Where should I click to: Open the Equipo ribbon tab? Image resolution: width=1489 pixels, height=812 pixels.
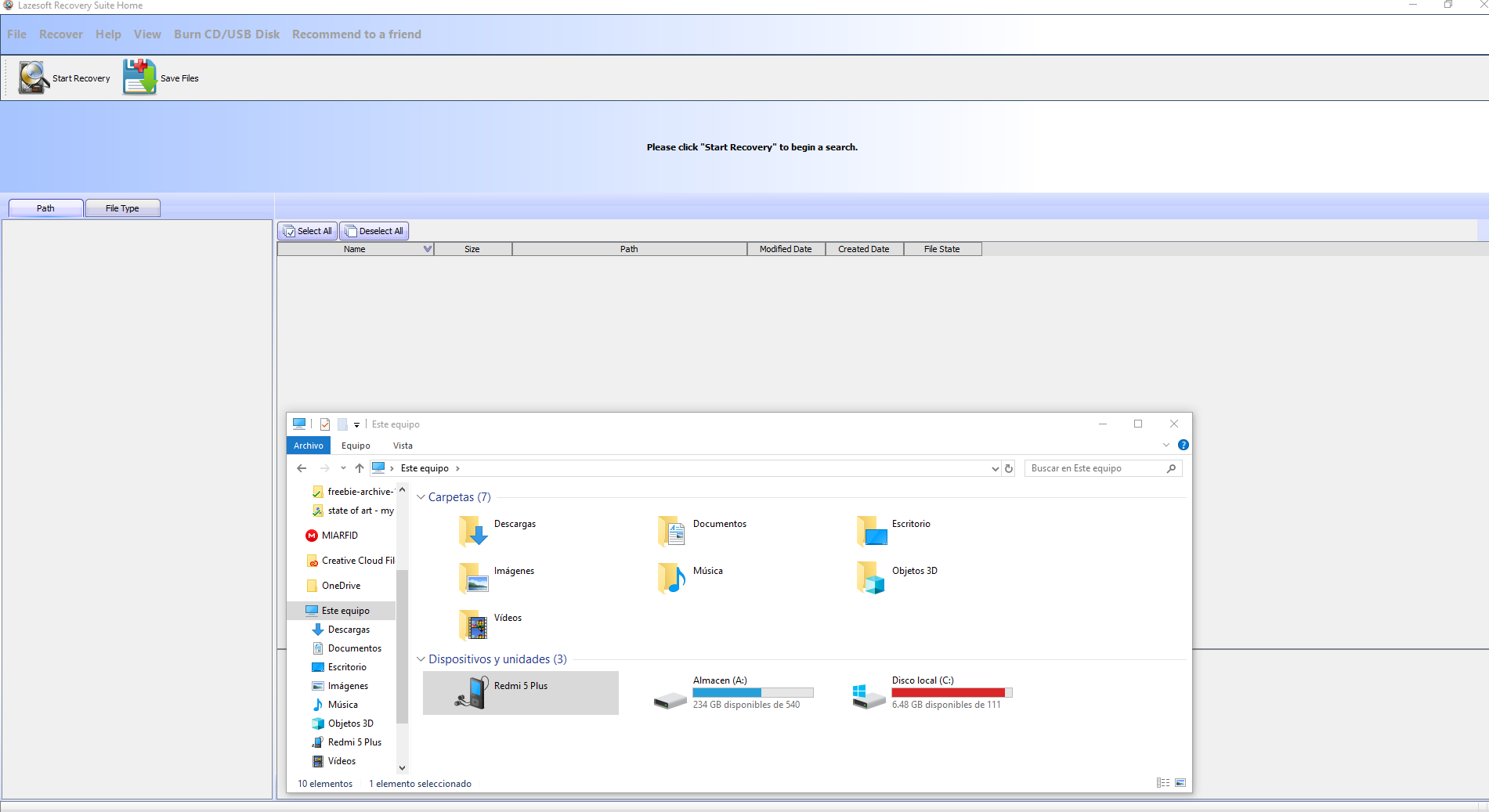[x=356, y=446]
